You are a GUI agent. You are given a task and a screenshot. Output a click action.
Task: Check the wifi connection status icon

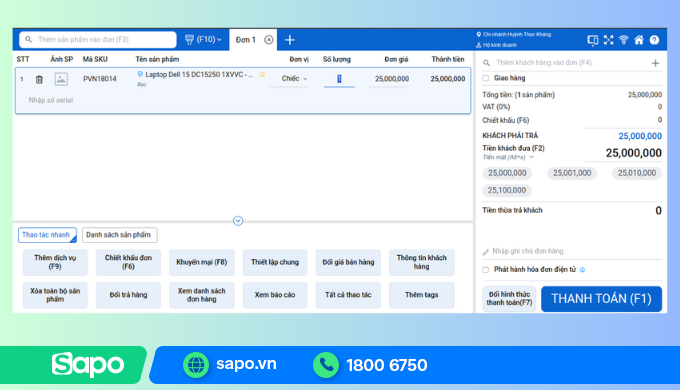coord(624,40)
